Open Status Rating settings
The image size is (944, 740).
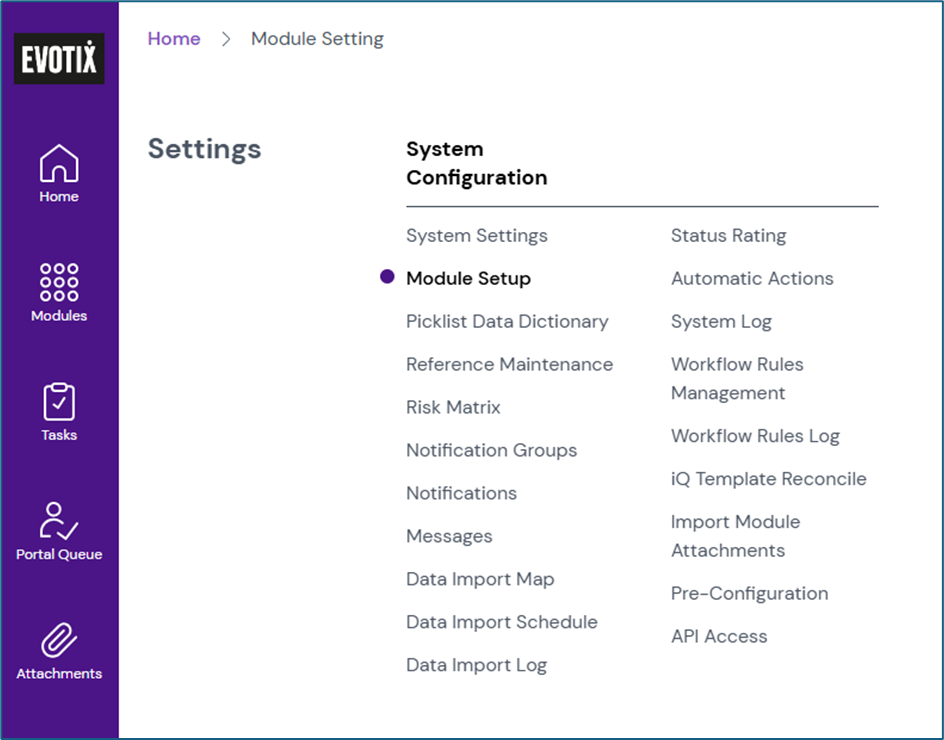coord(728,236)
